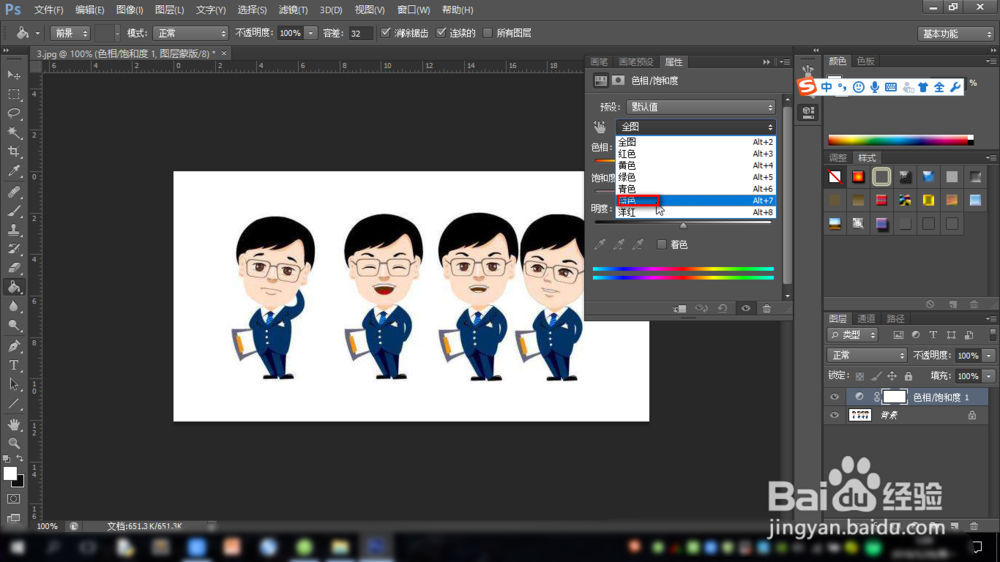Open the Windows Start button
Viewport: 1000px width, 562px height.
click(17, 547)
